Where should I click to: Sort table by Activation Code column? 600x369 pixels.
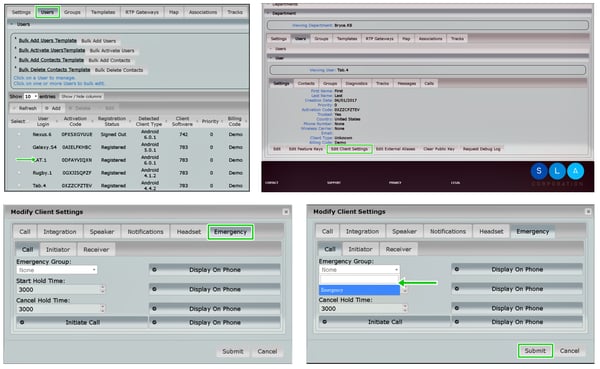(75, 121)
